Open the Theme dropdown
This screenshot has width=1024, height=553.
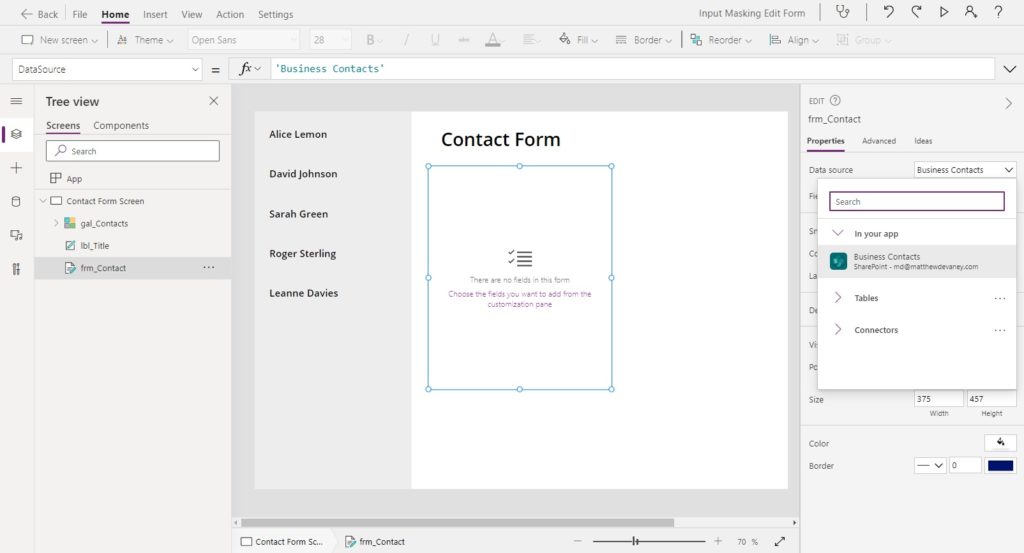[x=145, y=40]
